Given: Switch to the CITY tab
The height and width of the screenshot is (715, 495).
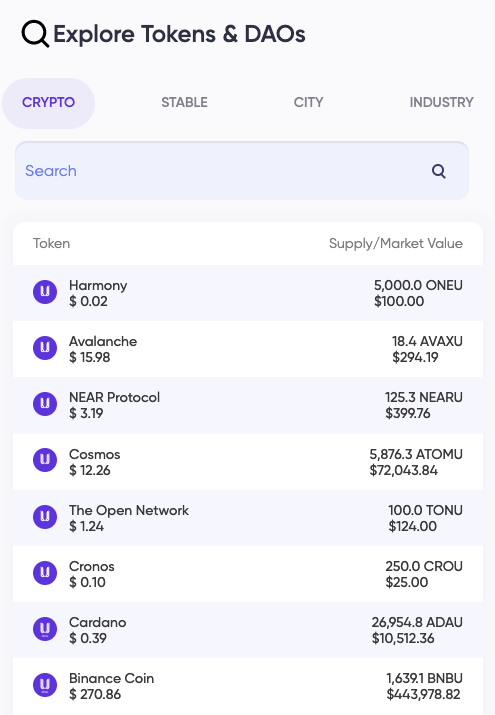Looking at the screenshot, I should pos(309,102).
